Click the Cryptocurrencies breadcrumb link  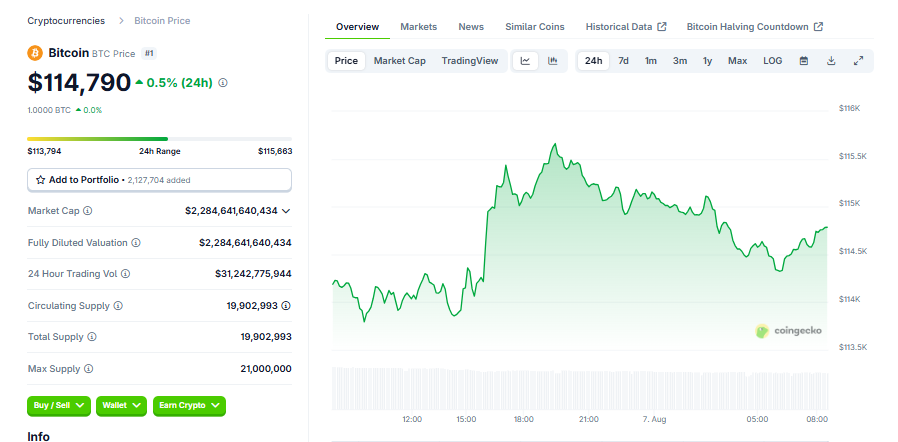click(x=66, y=21)
